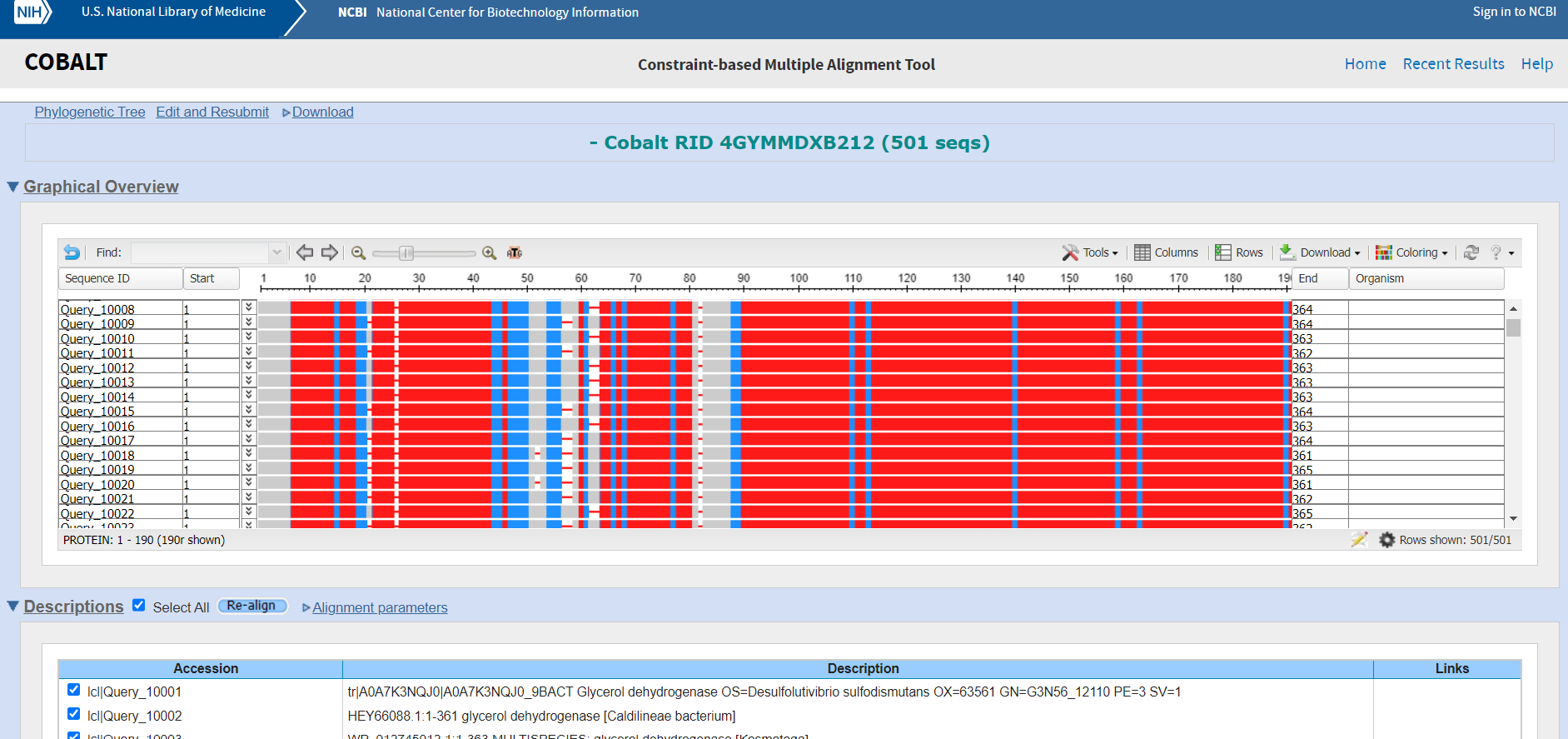
Task: Click Sign in to NCBI
Action: 1514,12
